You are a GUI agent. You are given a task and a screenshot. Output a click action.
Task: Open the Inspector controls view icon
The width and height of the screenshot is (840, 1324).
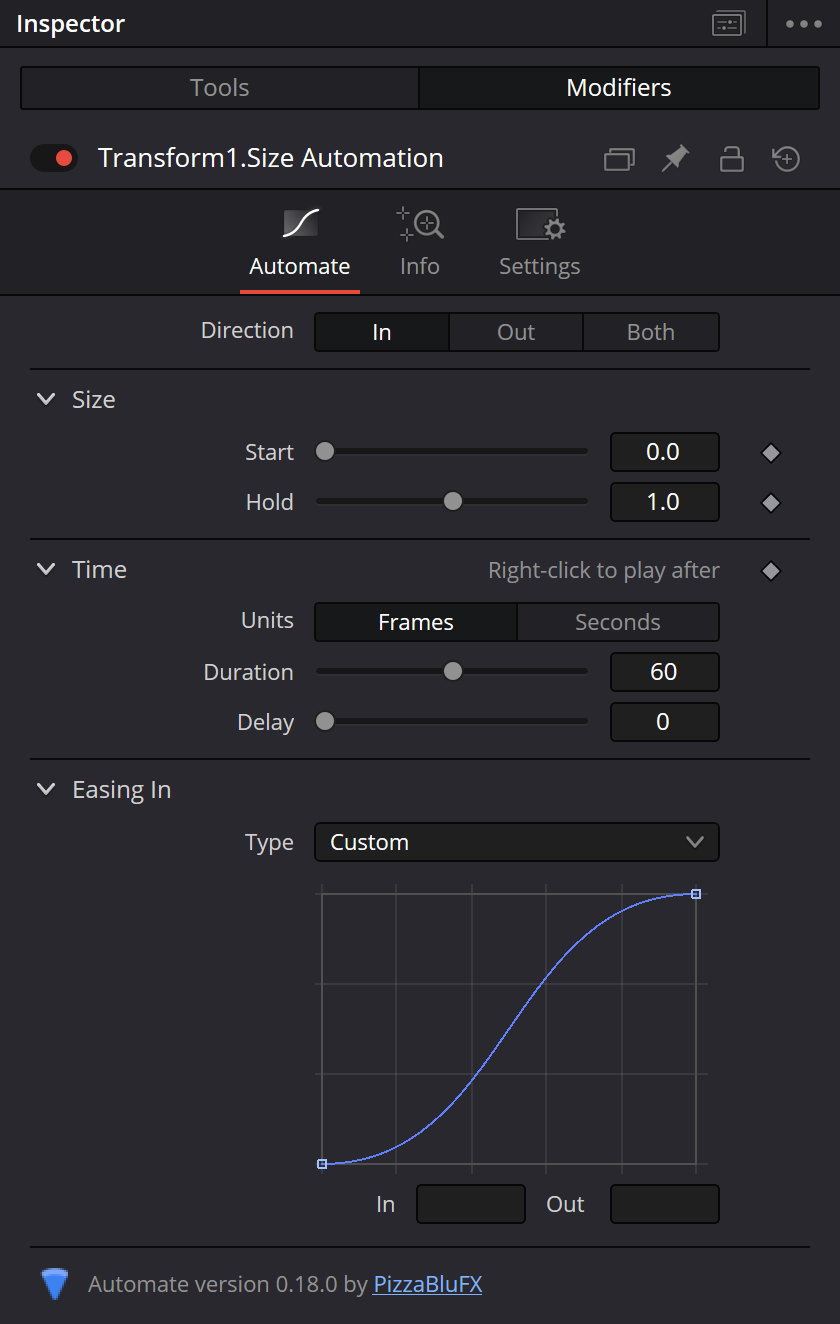pyautogui.click(x=729, y=24)
